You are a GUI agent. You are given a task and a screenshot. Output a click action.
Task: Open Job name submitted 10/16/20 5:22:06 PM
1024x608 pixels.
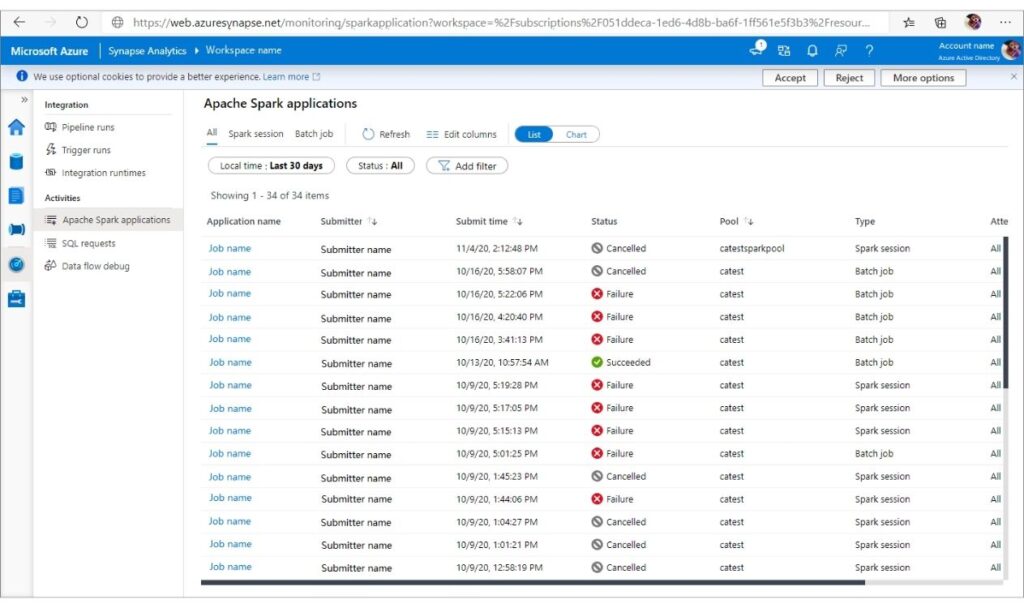pyautogui.click(x=230, y=294)
